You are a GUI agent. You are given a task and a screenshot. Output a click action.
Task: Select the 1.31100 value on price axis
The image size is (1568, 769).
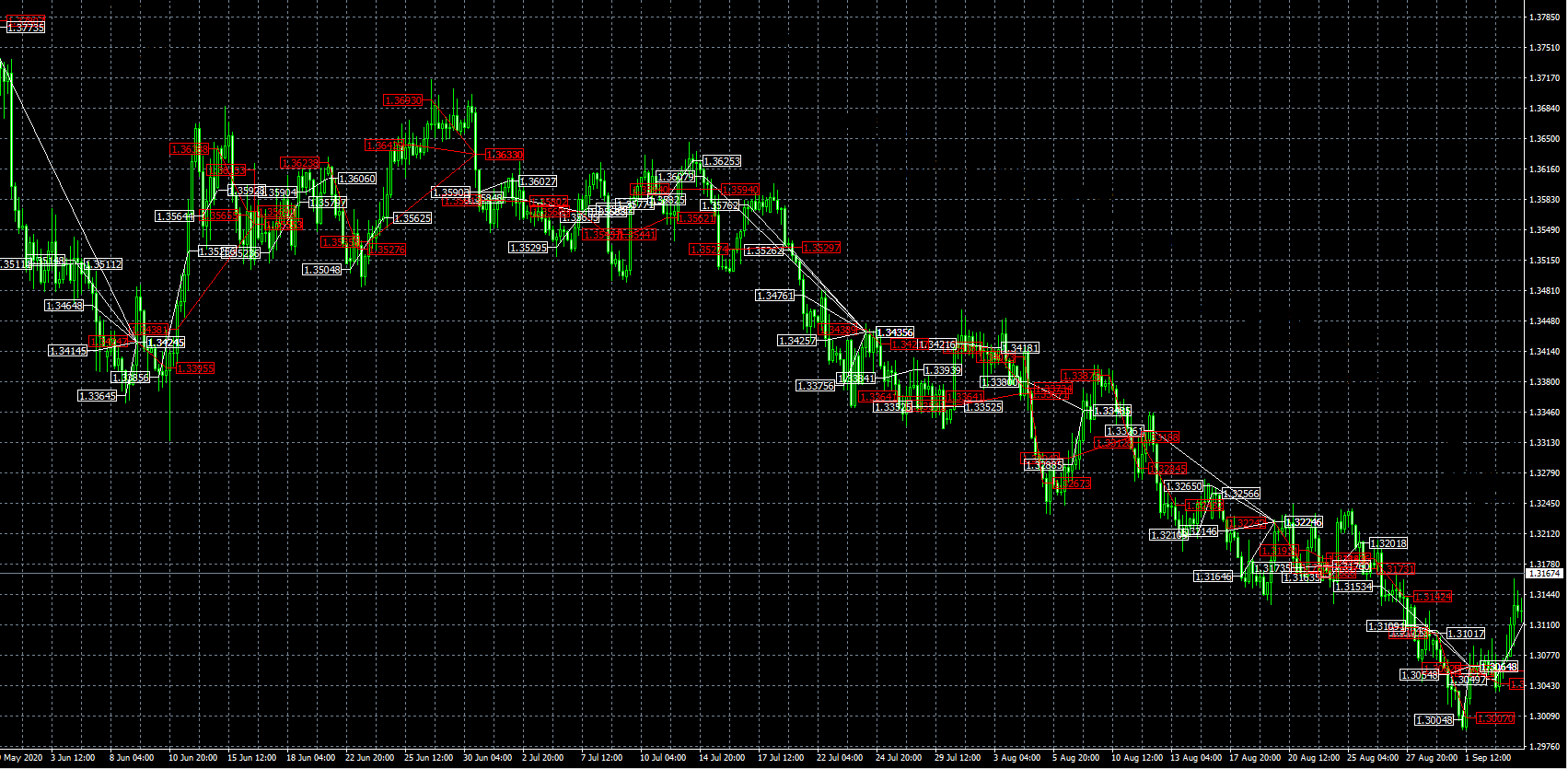1544,624
